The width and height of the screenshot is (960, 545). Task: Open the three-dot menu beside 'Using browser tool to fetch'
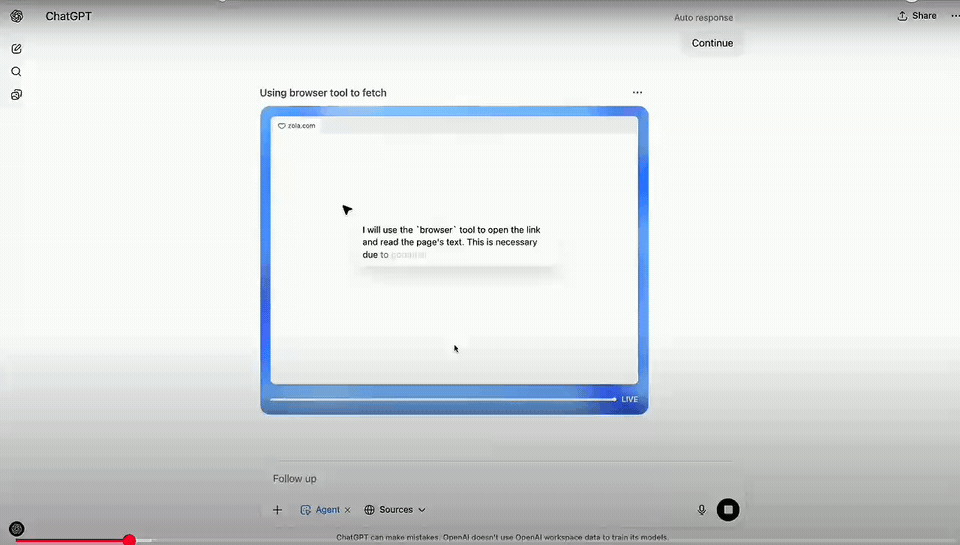pos(637,92)
